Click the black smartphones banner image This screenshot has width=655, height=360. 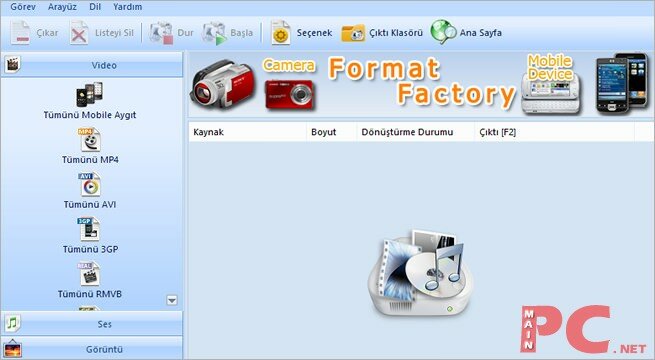(622, 83)
